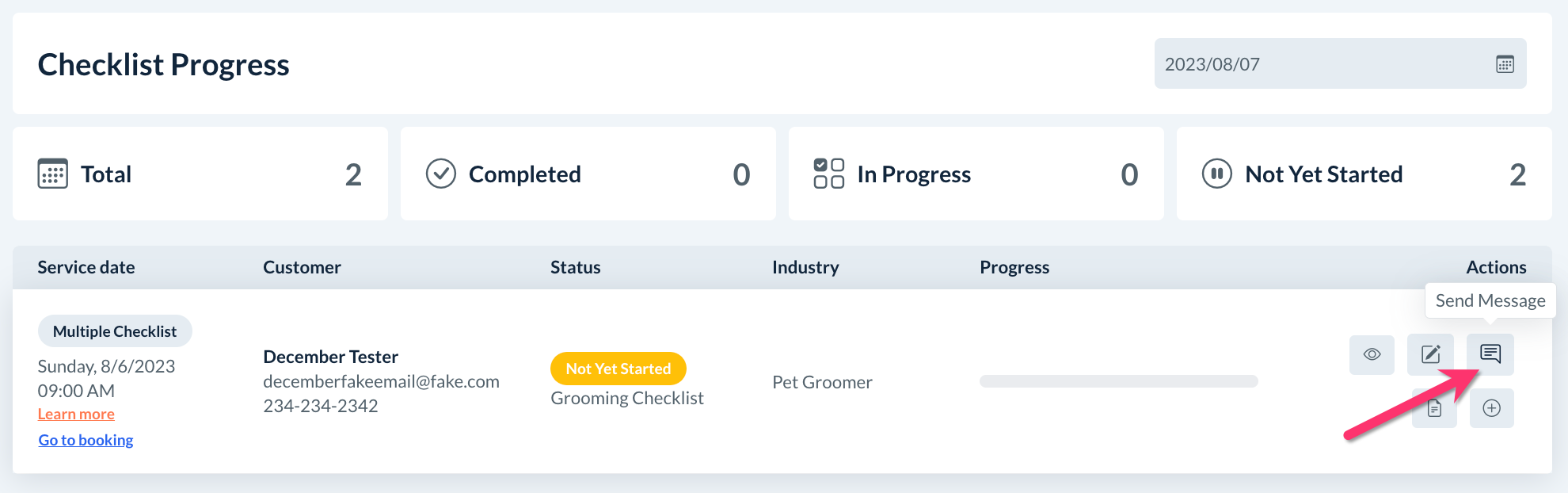This screenshot has height=493, width=1568.
Task: Click the document notes icon
Action: click(1434, 408)
